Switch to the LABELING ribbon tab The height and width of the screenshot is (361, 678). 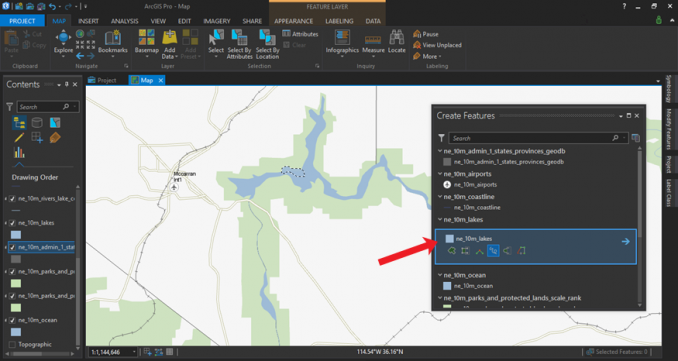[x=339, y=21]
